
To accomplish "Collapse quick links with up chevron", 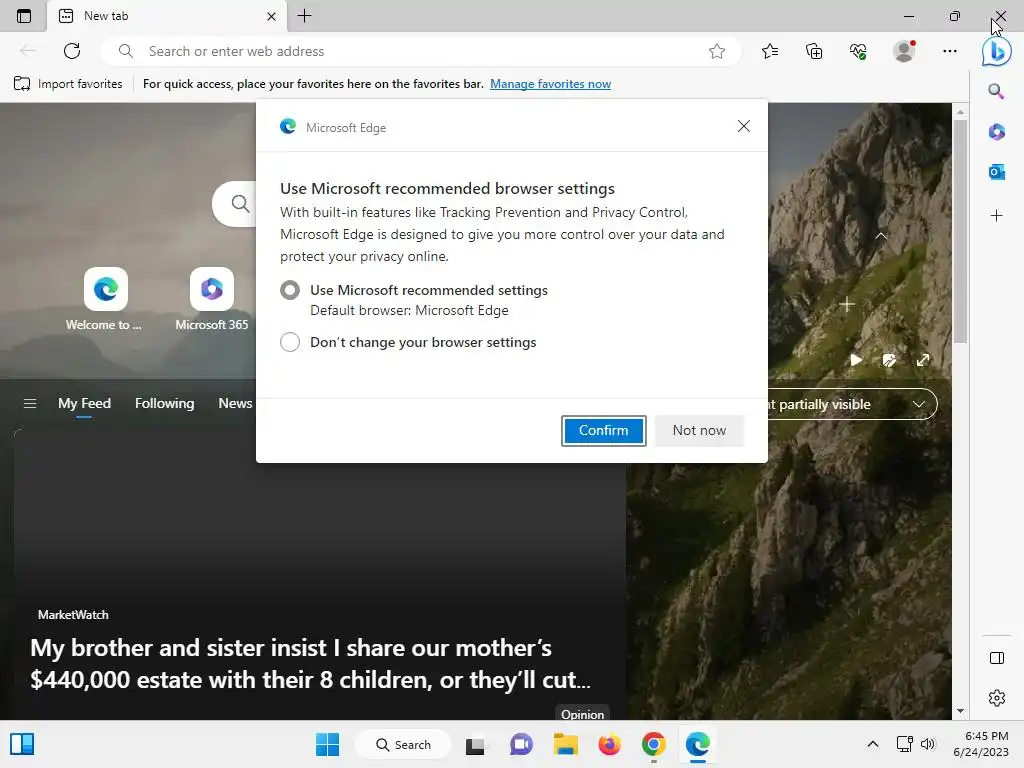I will pyautogui.click(x=881, y=236).
